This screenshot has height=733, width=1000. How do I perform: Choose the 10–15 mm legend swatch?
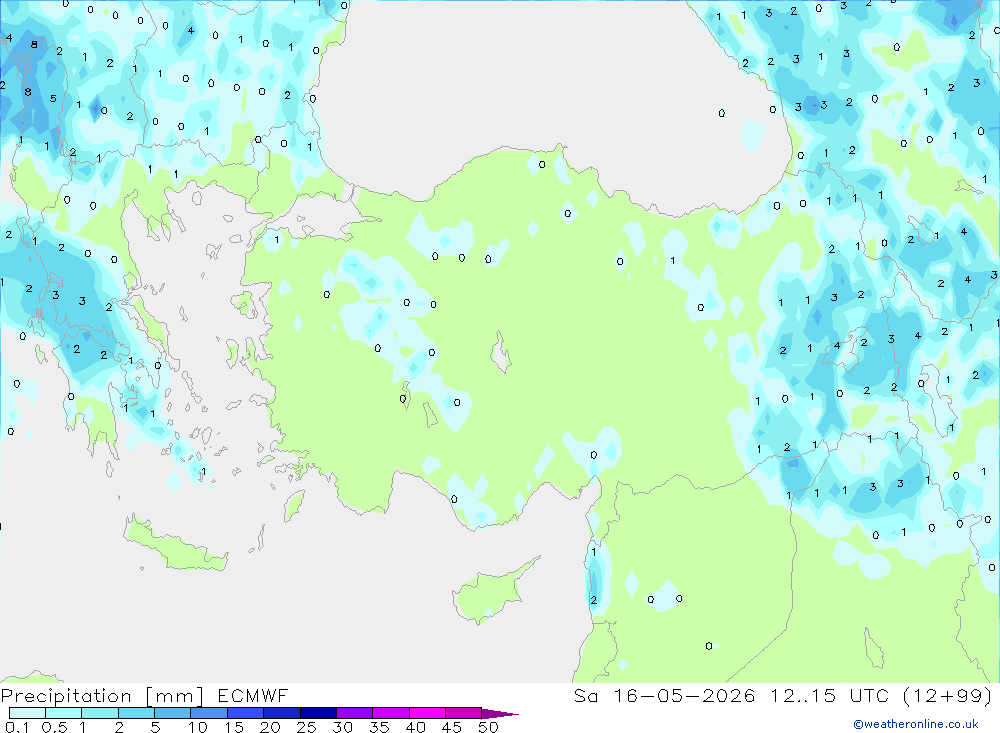pyautogui.click(x=209, y=713)
